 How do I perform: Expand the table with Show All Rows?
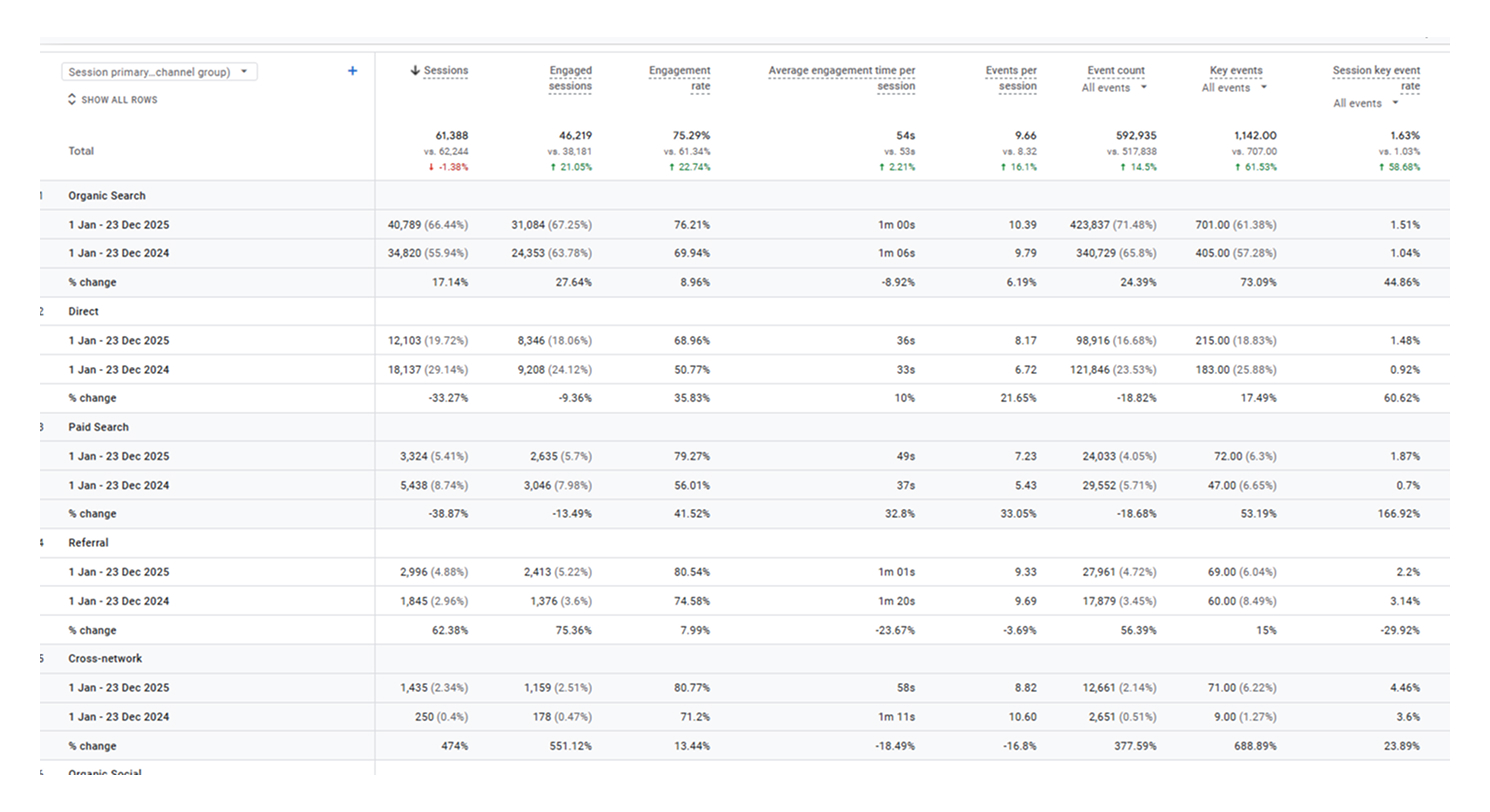[x=112, y=100]
